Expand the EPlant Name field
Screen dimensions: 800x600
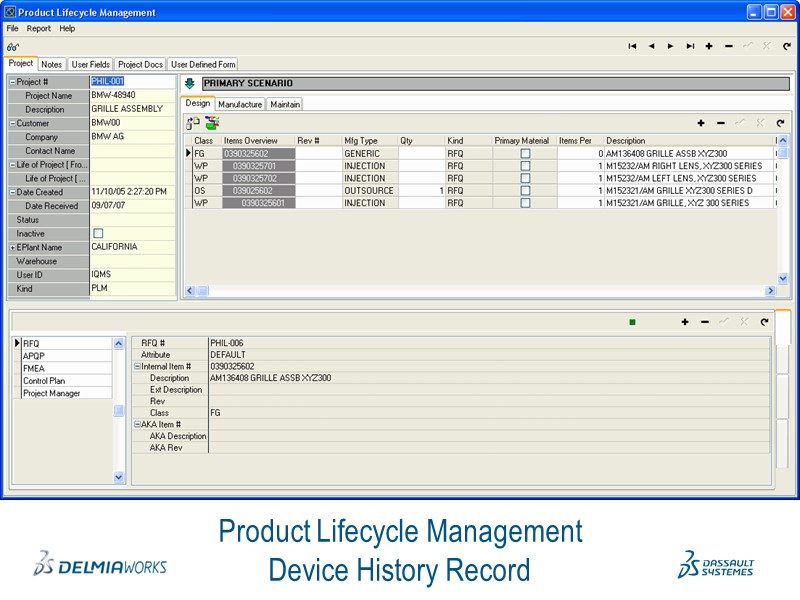point(12,247)
